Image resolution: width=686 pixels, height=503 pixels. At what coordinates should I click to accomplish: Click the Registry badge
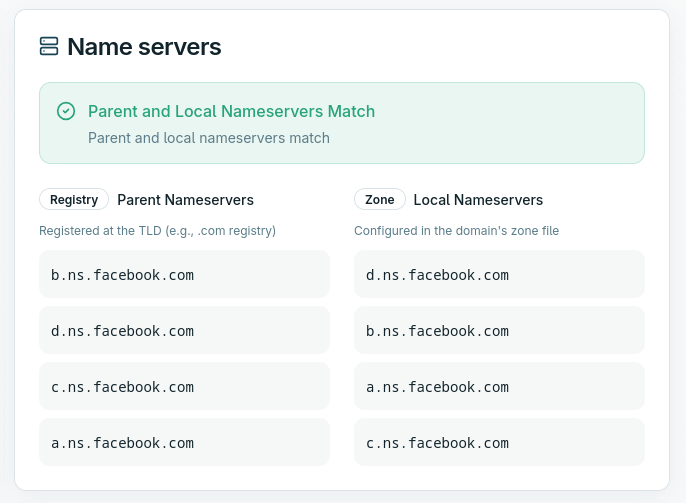(x=74, y=200)
